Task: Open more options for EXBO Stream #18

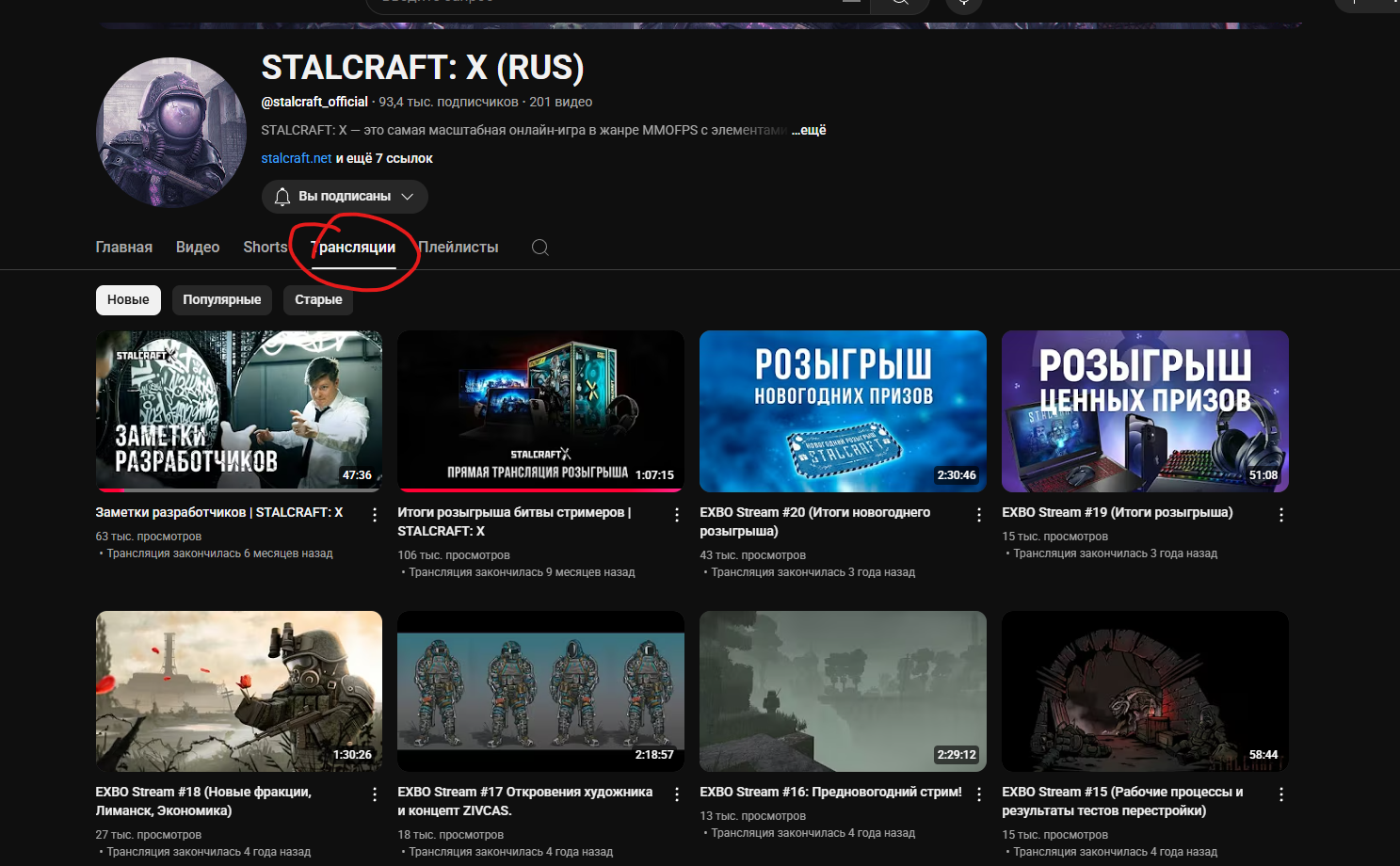Action: click(x=375, y=794)
